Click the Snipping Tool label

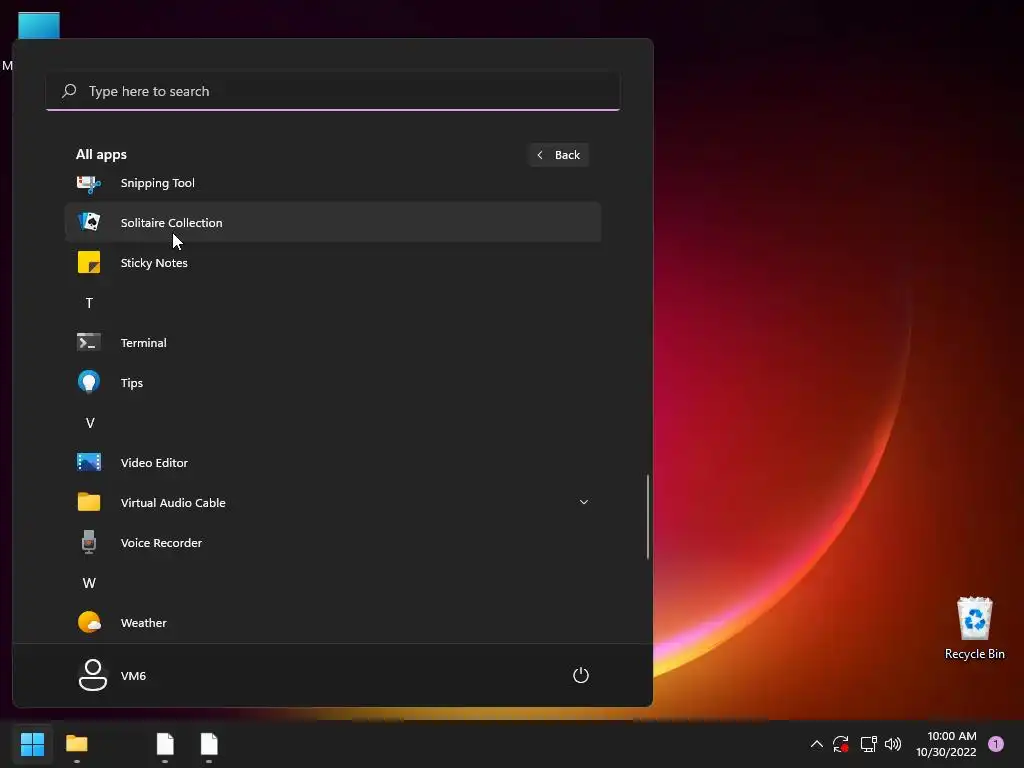coord(157,183)
